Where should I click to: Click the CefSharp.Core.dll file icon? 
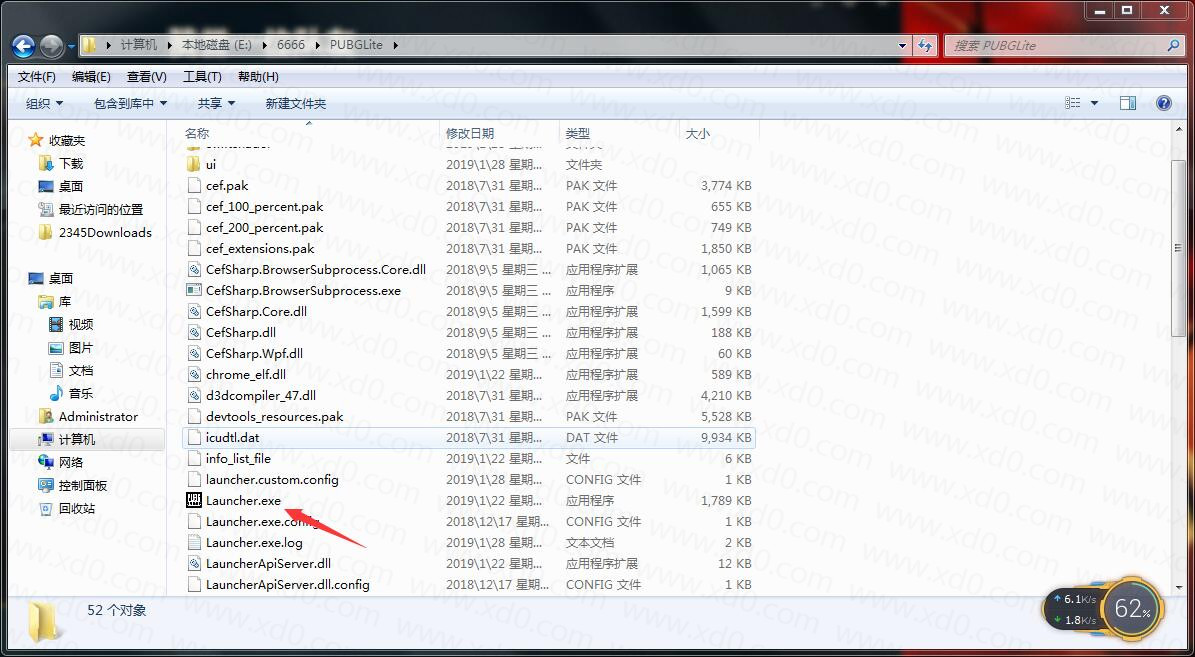click(194, 312)
